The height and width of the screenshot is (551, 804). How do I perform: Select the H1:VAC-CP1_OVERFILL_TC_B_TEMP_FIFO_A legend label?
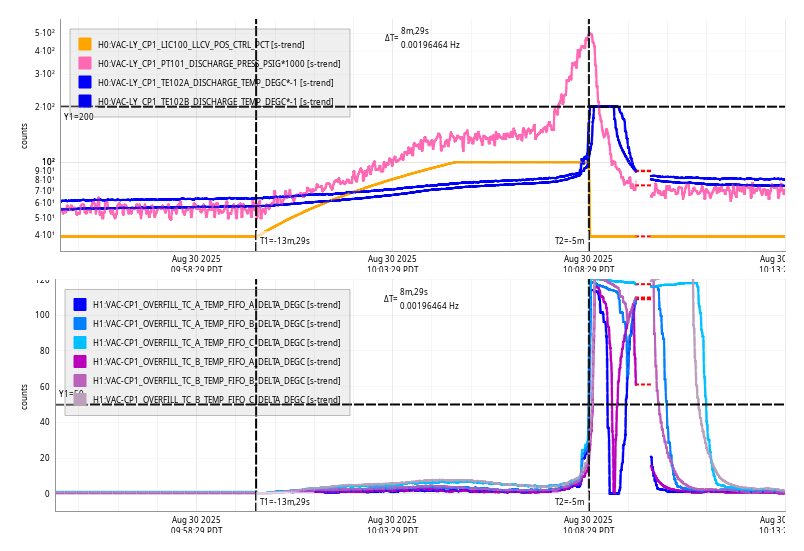point(216,361)
